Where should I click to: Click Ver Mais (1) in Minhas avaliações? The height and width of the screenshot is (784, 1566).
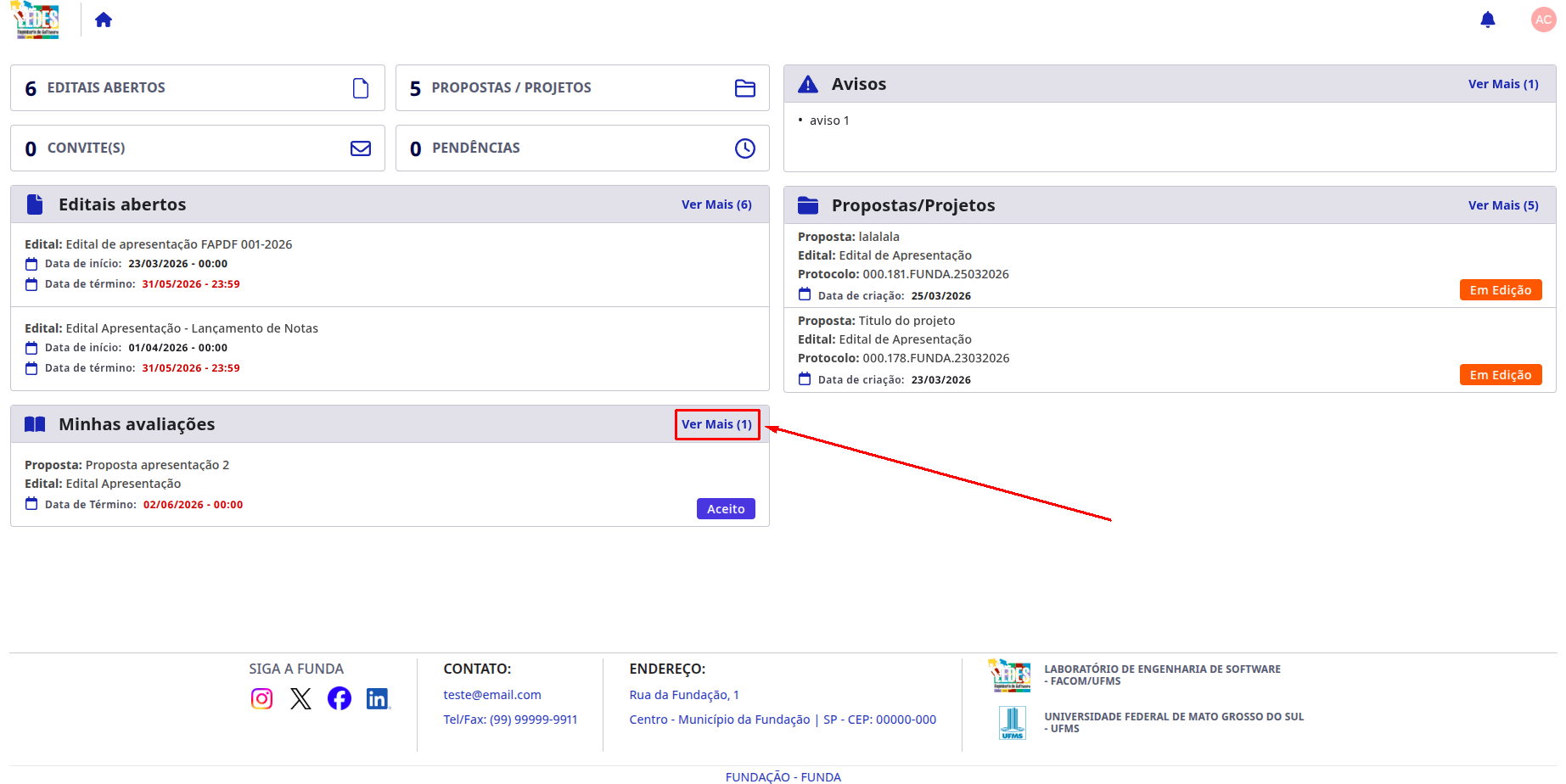(x=716, y=424)
